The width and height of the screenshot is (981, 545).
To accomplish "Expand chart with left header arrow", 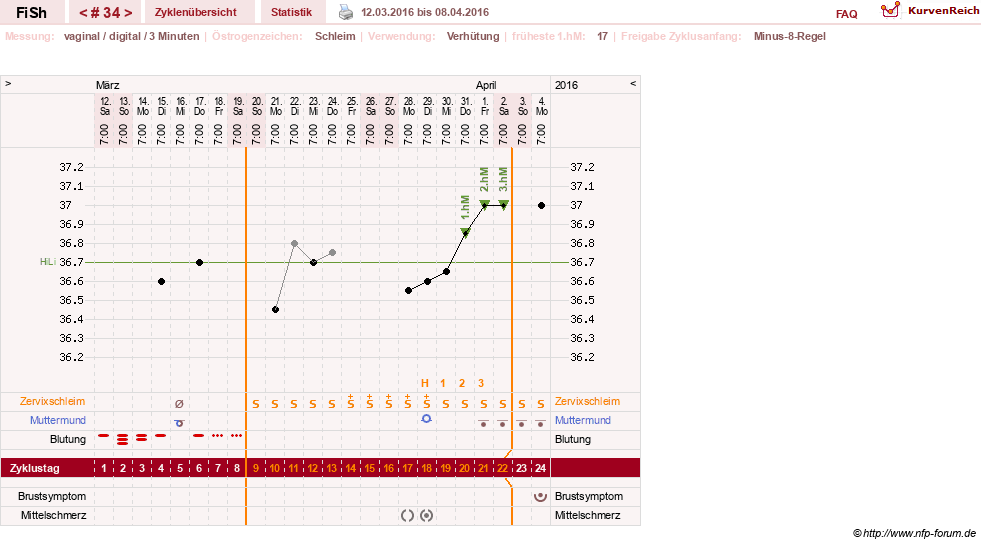I will coord(8,83).
